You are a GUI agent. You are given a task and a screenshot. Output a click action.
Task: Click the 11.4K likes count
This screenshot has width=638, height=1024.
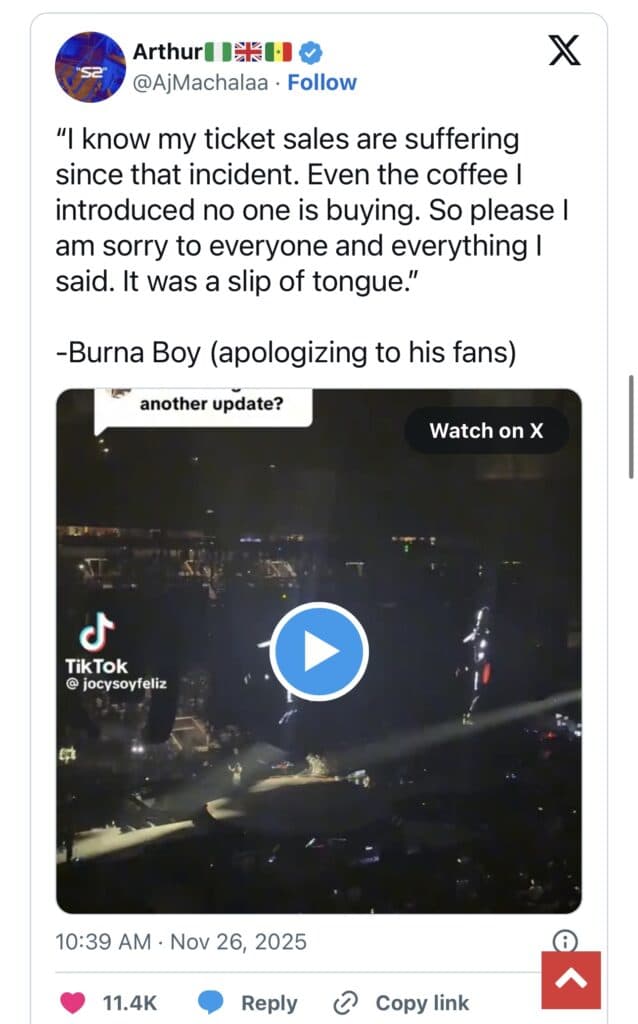pyautogui.click(x=127, y=1003)
